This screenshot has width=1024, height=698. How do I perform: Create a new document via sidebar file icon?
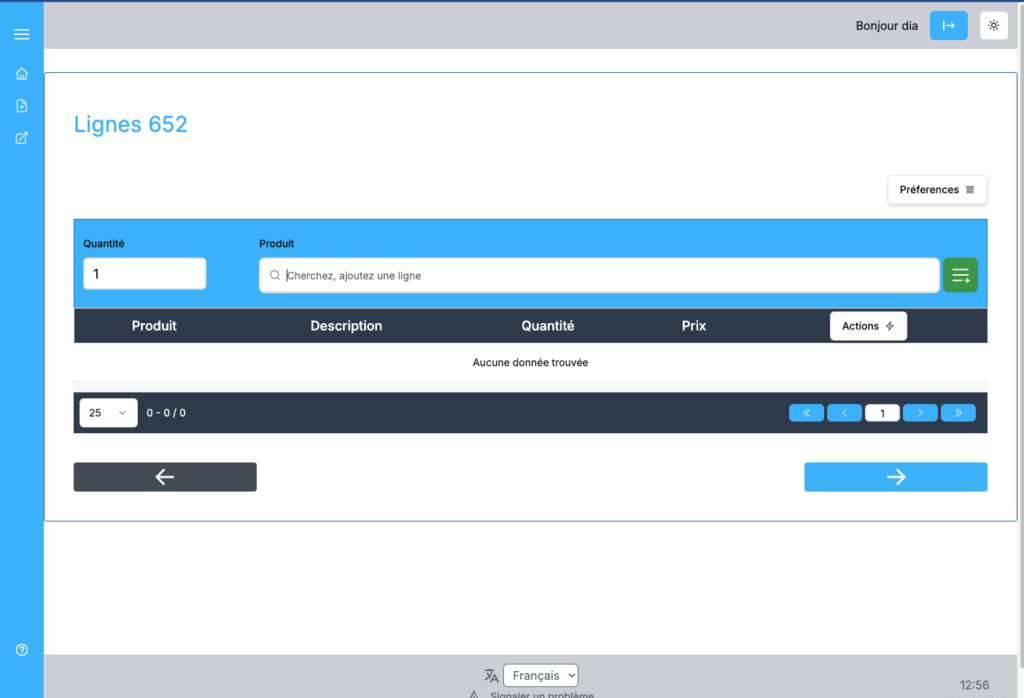click(21, 105)
